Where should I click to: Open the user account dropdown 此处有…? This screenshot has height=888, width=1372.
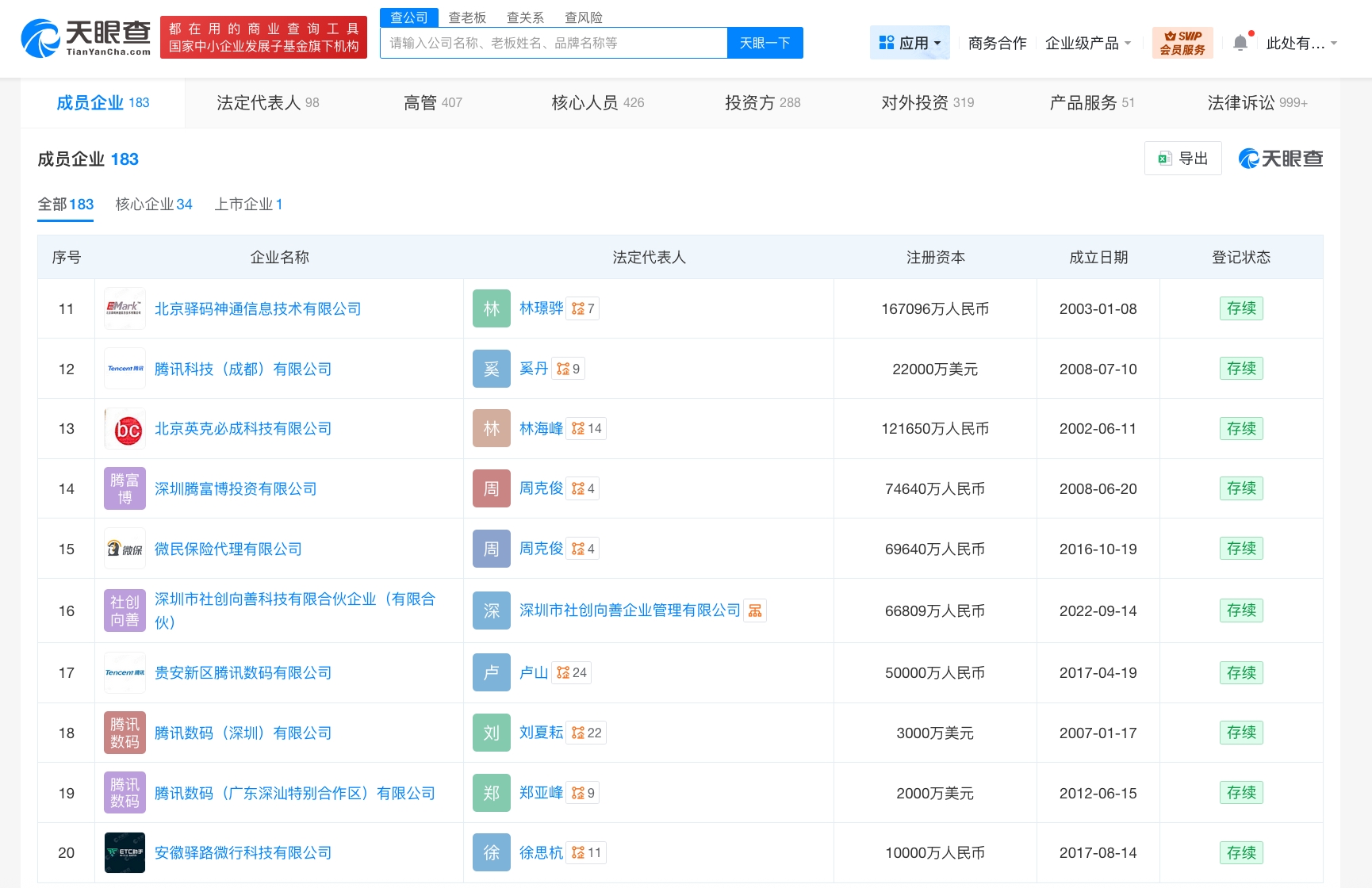(x=1301, y=43)
